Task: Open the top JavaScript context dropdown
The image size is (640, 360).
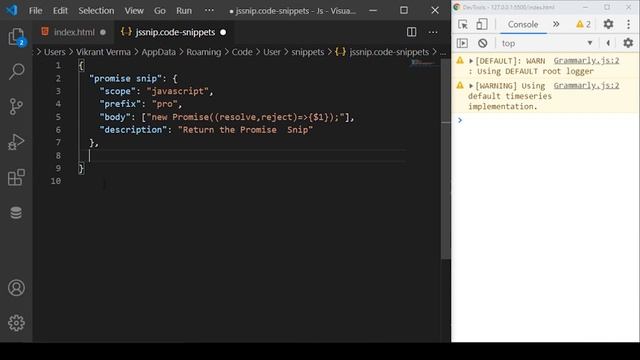Action: (547, 43)
